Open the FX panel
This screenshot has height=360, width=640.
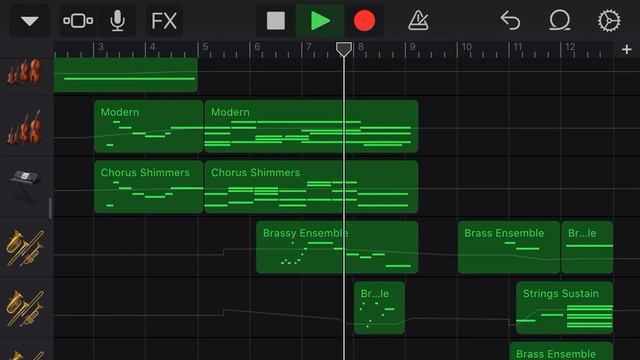164,21
